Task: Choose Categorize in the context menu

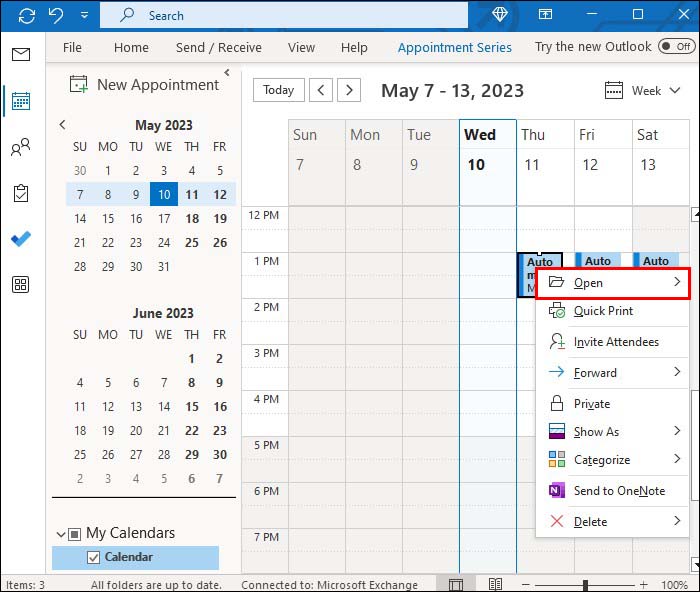Action: click(612, 459)
